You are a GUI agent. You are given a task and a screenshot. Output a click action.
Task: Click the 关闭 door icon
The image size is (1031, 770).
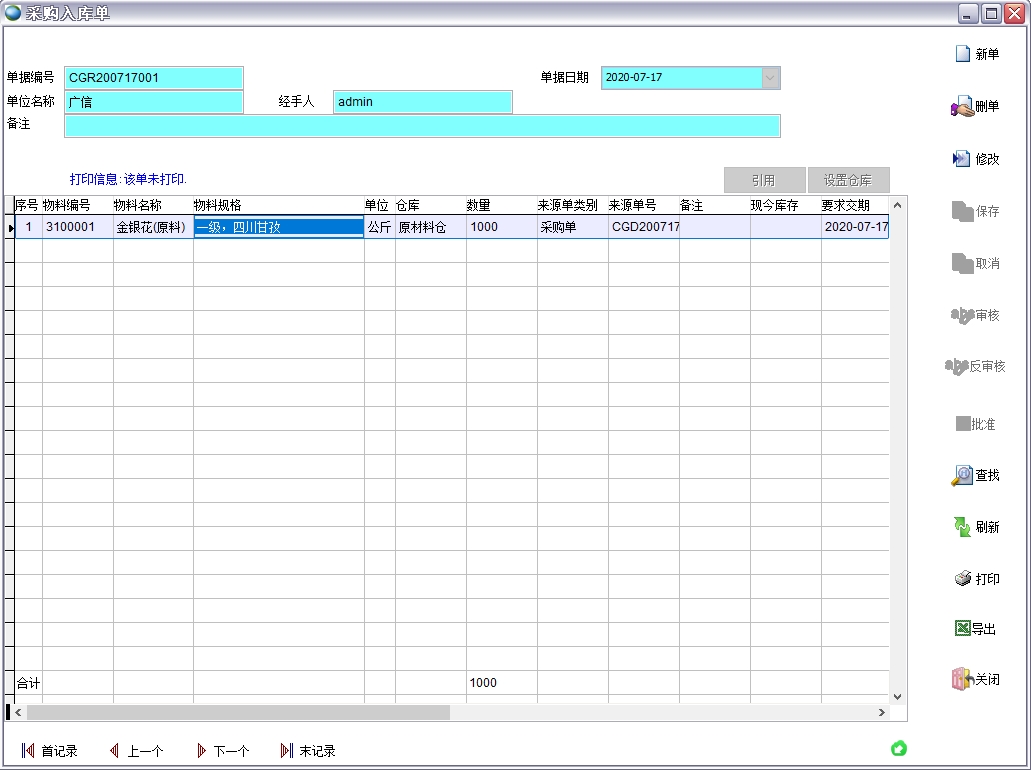(962, 679)
